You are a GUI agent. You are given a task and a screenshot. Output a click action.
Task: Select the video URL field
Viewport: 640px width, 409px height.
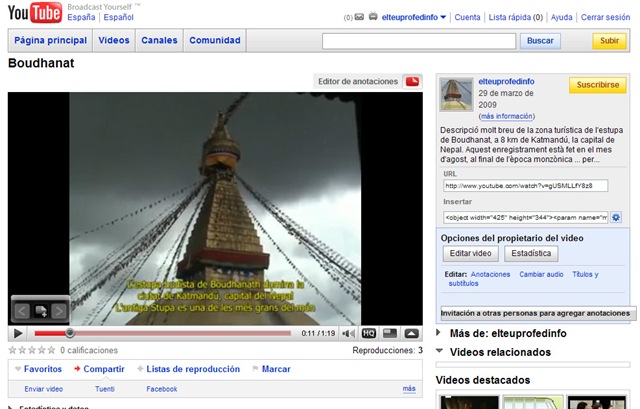point(525,186)
